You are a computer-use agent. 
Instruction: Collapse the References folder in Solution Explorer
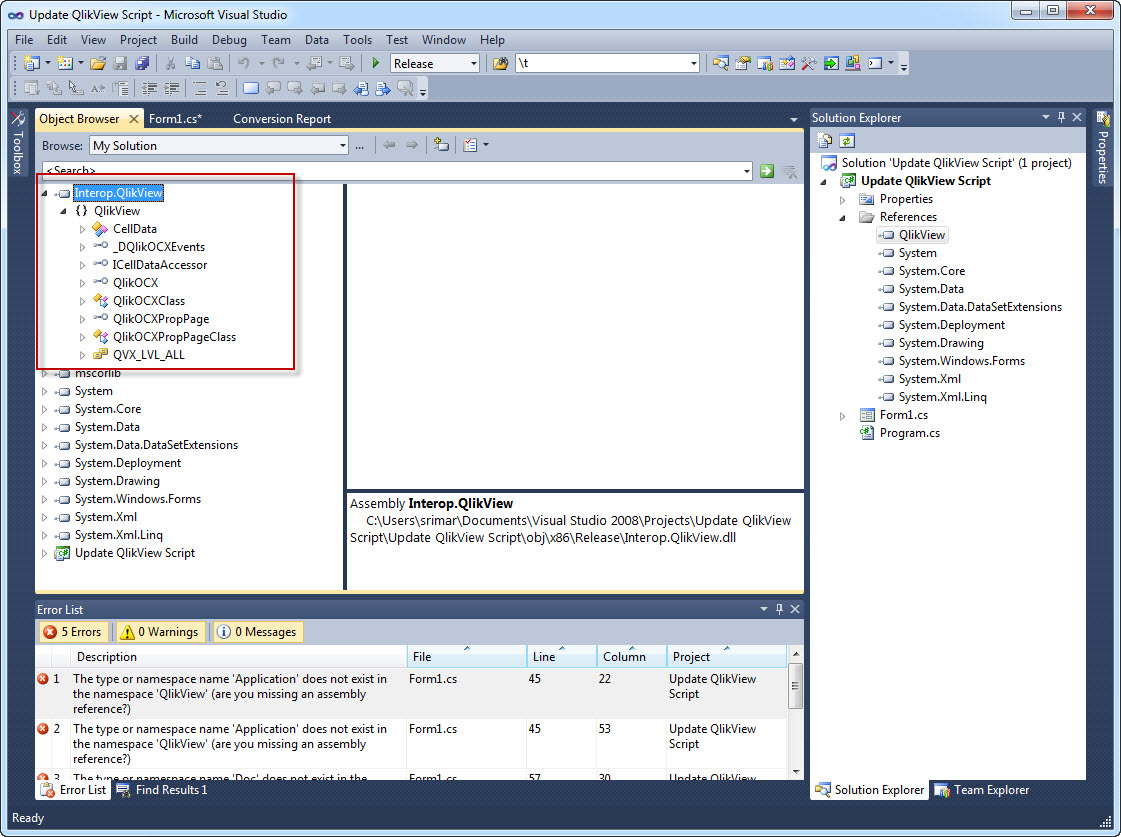(842, 217)
